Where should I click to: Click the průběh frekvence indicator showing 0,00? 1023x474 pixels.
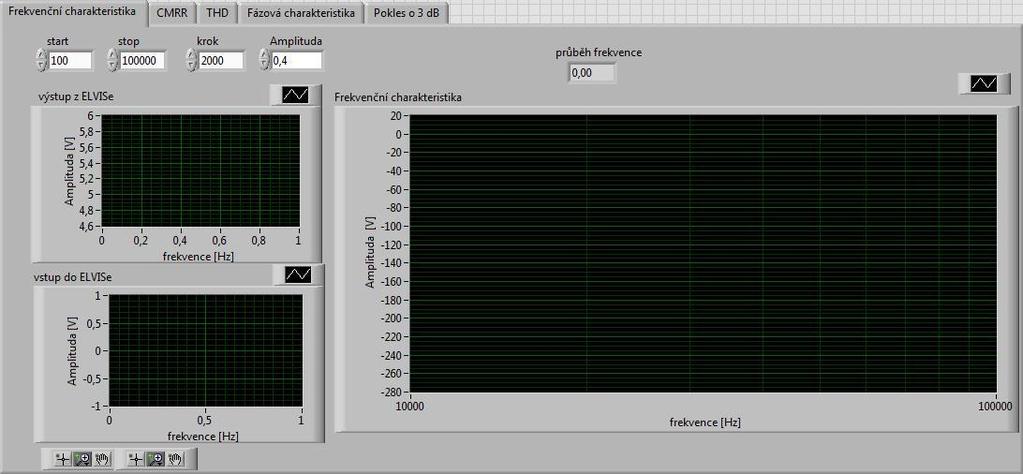pyautogui.click(x=591, y=74)
